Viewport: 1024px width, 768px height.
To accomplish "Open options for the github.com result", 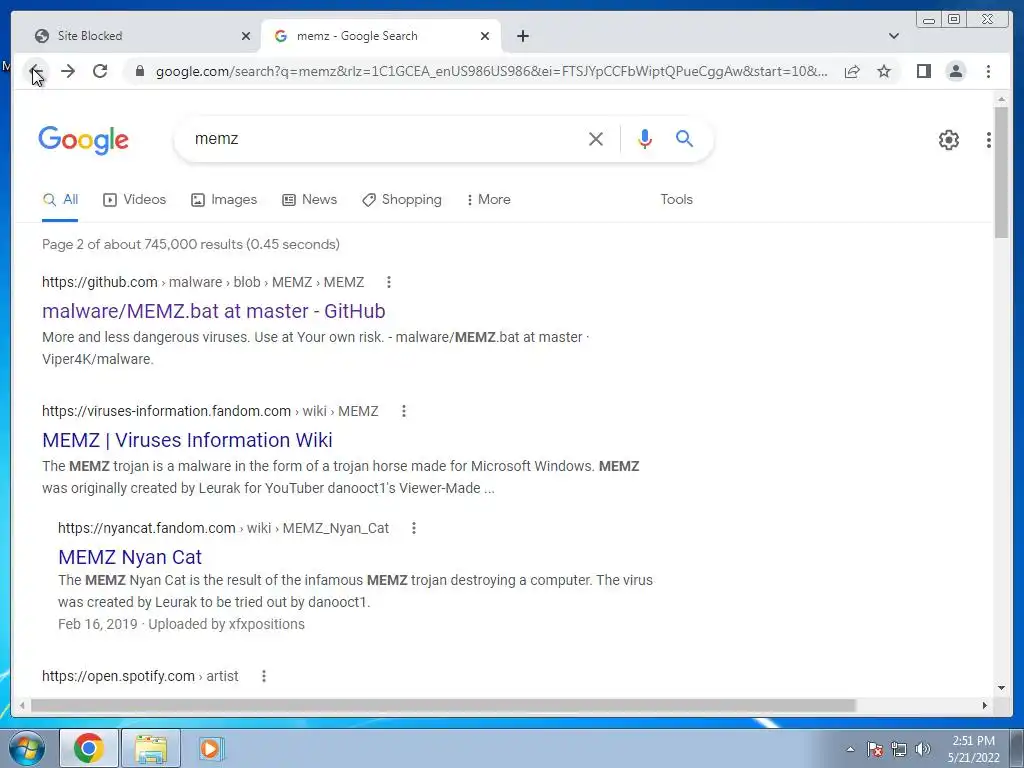I will 389,282.
